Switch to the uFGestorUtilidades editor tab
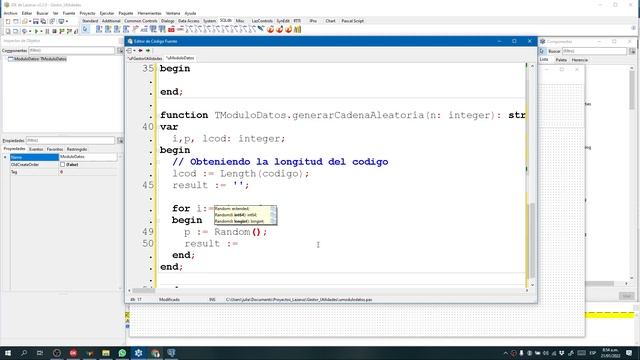This screenshot has width=640, height=360. (145, 58)
